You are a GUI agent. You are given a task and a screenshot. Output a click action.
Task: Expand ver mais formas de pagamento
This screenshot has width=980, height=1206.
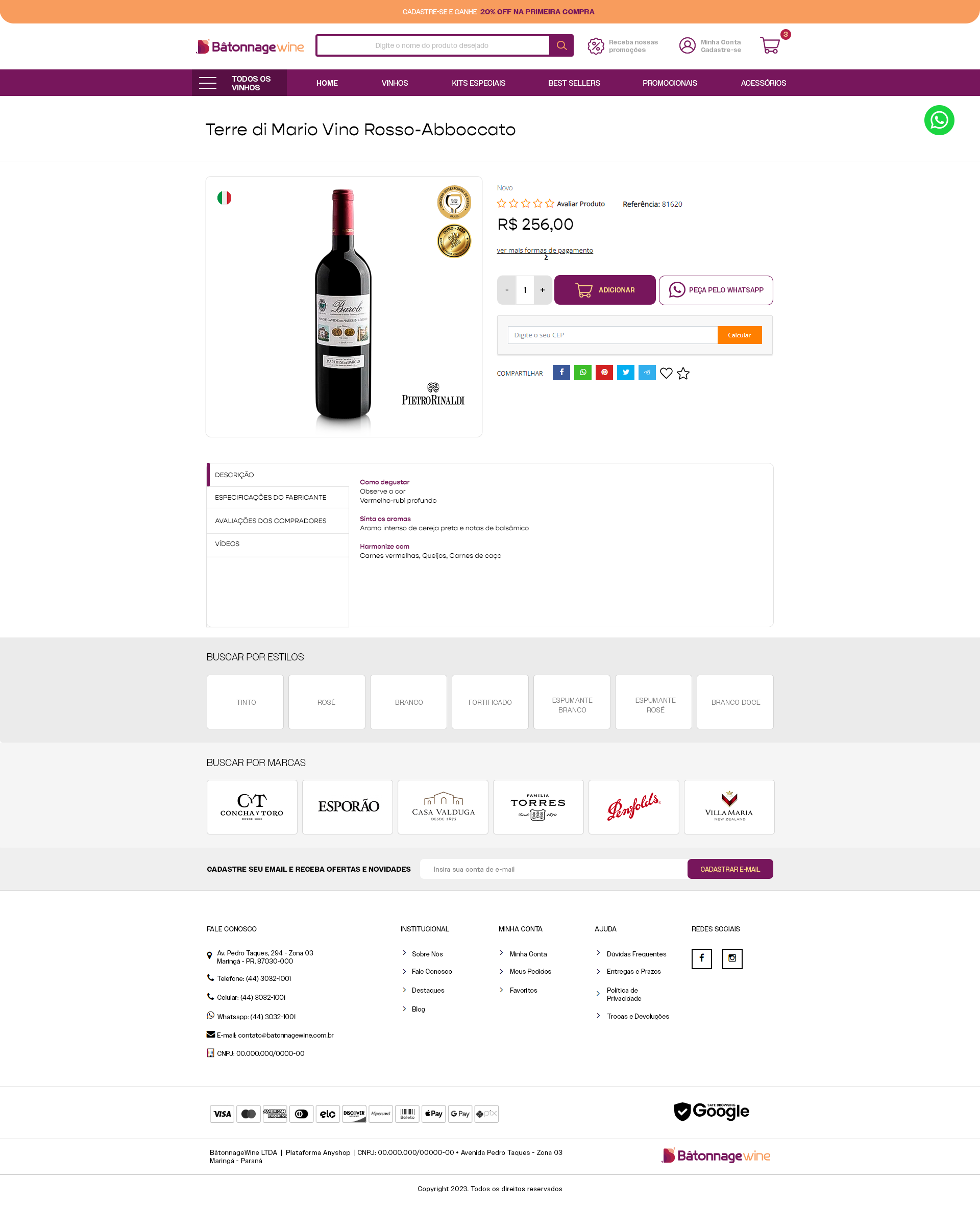click(x=544, y=251)
